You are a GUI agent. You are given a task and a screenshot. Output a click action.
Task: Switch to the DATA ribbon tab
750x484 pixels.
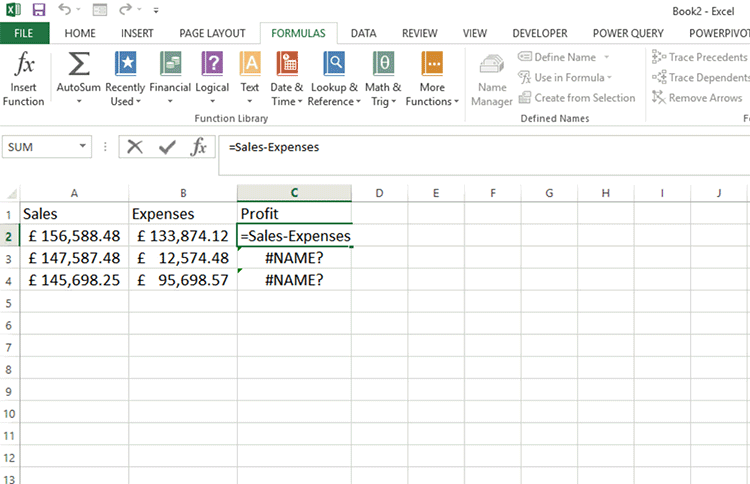[x=363, y=33]
